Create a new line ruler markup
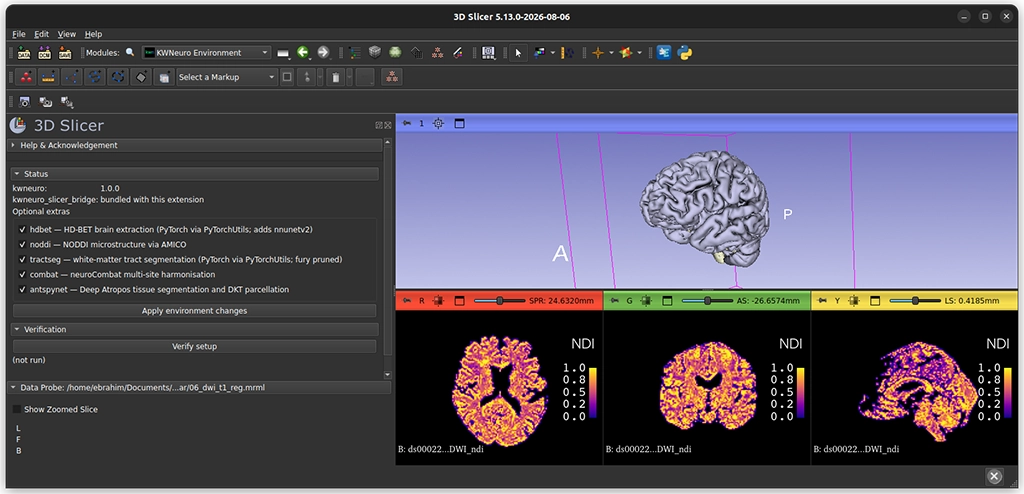Screen dimensions: 1024x494 point(48,77)
